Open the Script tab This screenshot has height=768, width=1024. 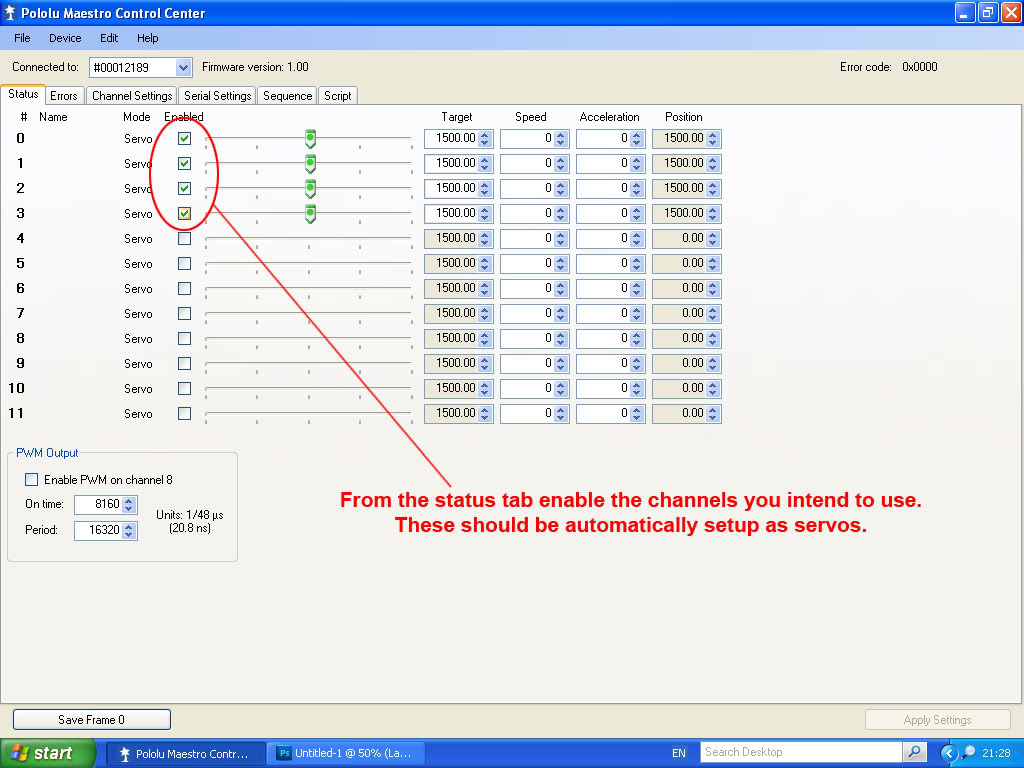click(x=338, y=96)
